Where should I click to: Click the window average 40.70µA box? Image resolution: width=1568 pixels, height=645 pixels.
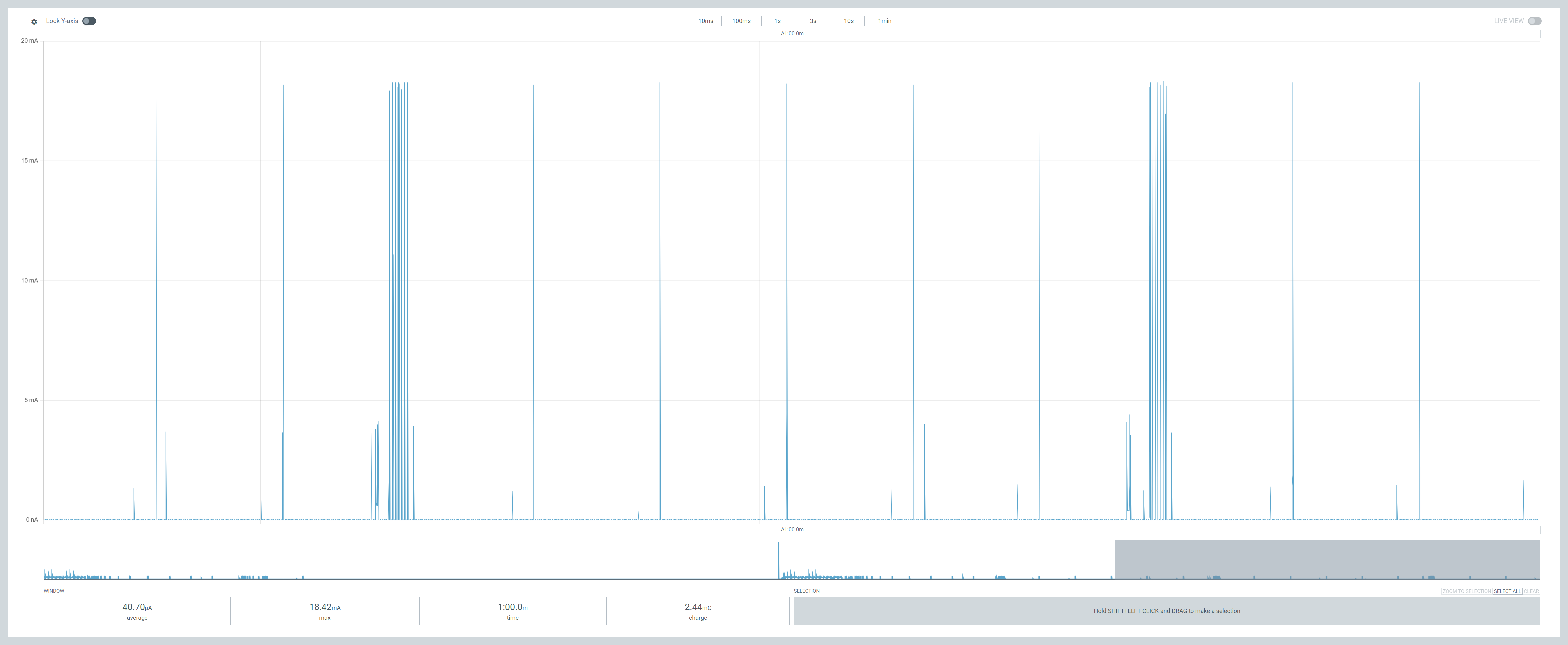point(137,611)
